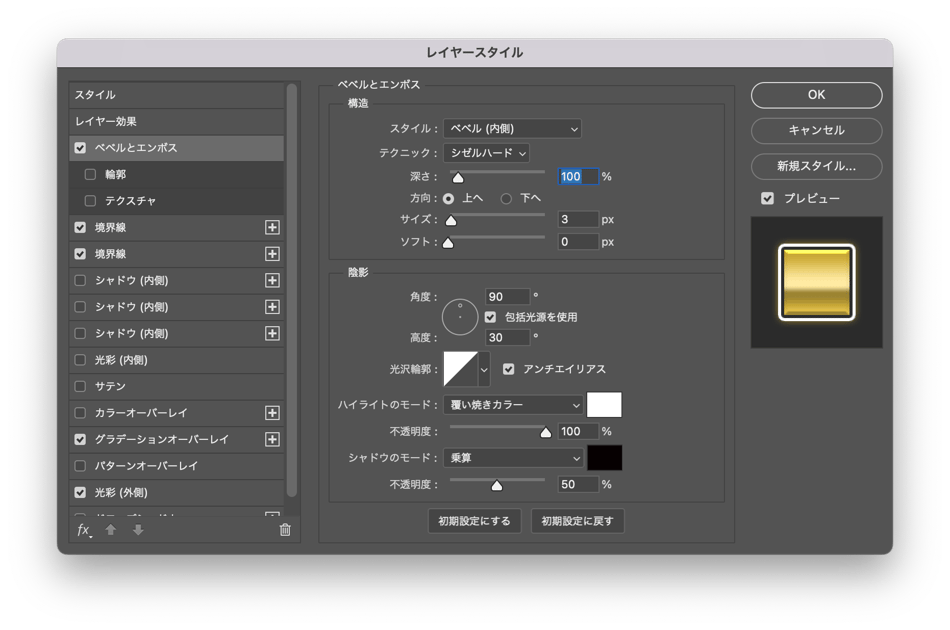Click the angle dial for shading

pyautogui.click(x=460, y=316)
